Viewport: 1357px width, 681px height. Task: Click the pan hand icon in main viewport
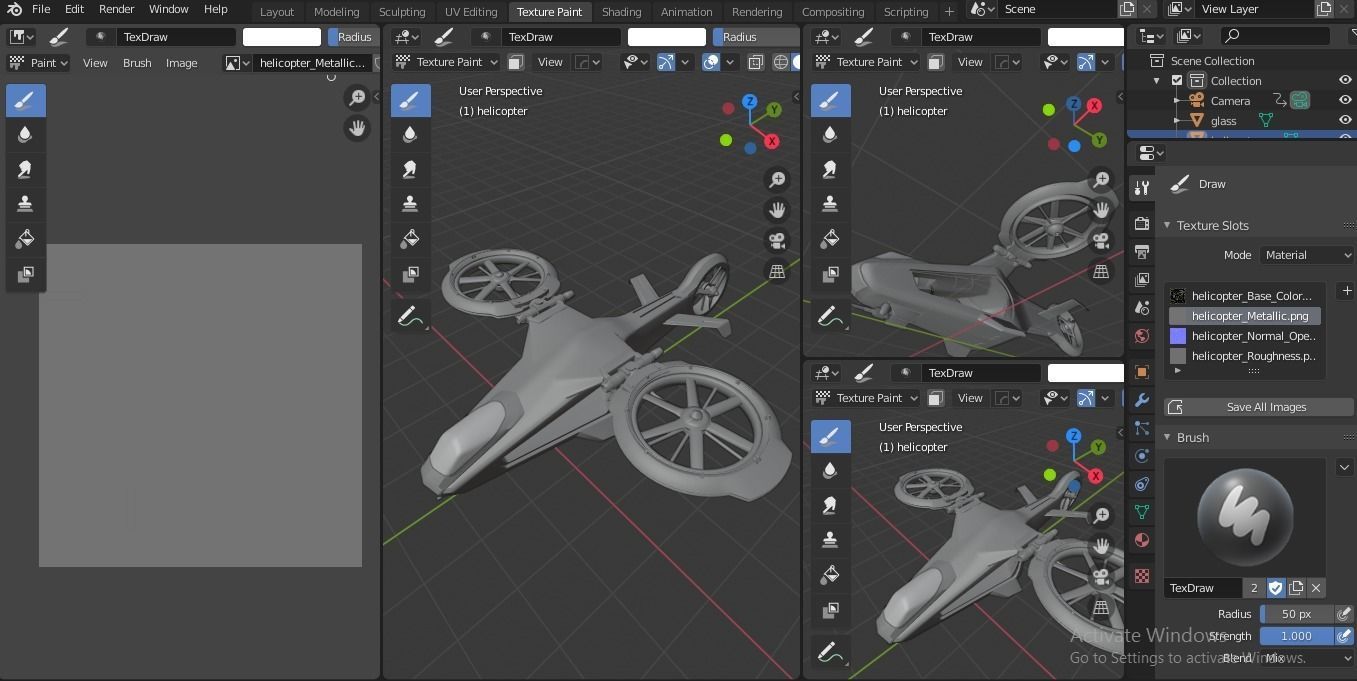777,210
